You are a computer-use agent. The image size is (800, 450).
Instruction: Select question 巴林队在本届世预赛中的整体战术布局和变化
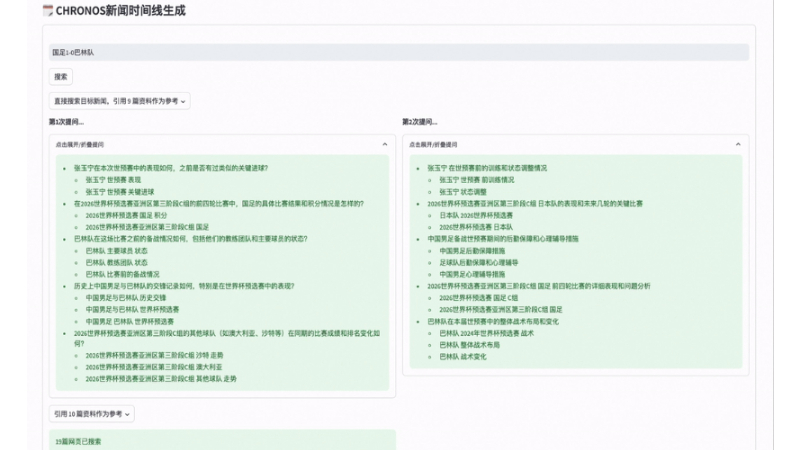pos(493,321)
